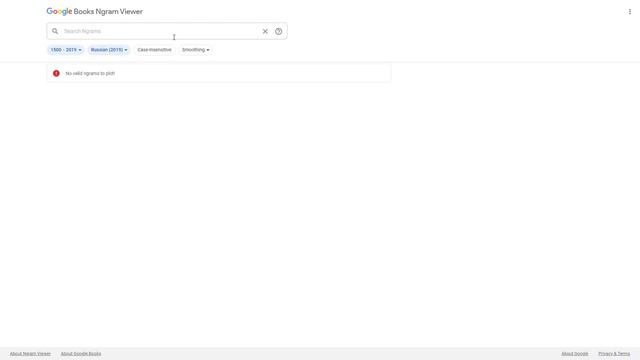Open the three-dot menu at top right

tap(629, 11)
